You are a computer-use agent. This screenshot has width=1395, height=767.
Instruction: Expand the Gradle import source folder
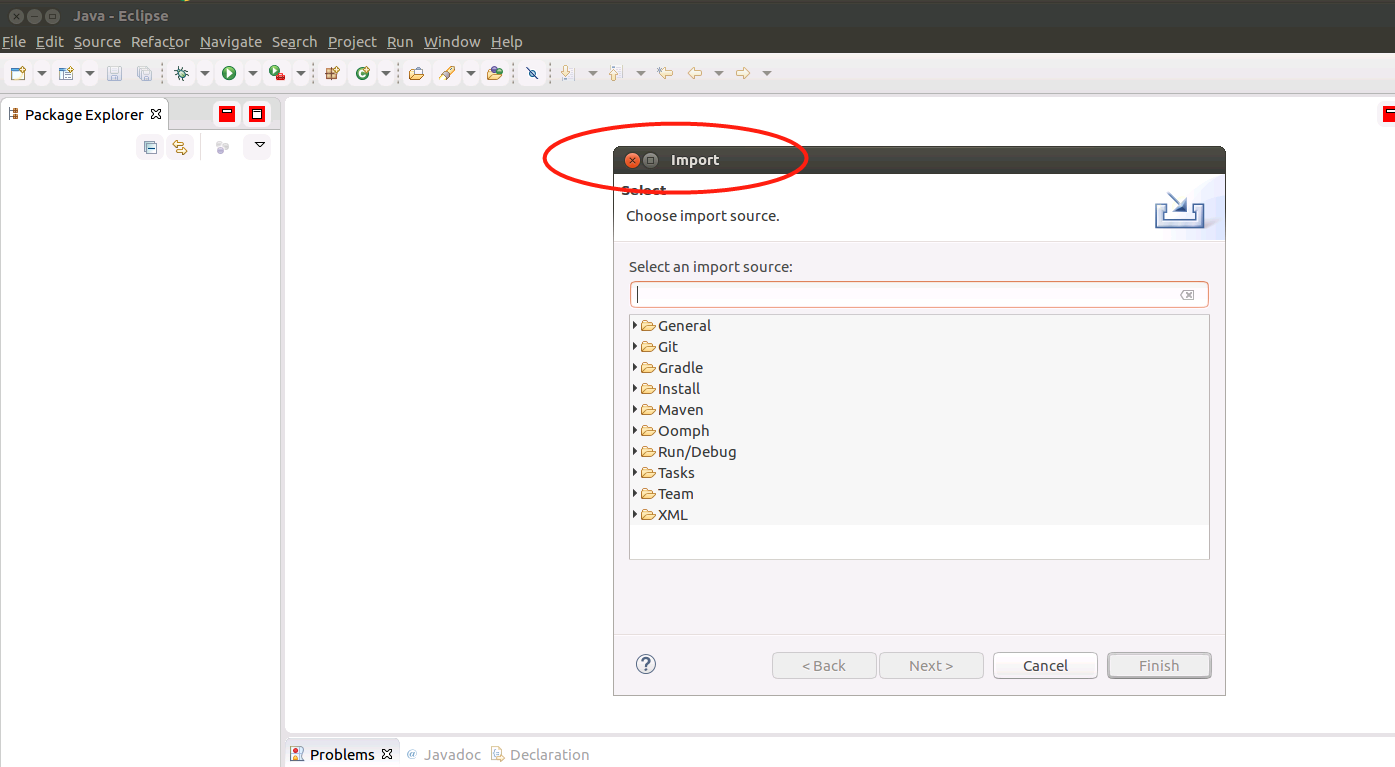tap(635, 367)
